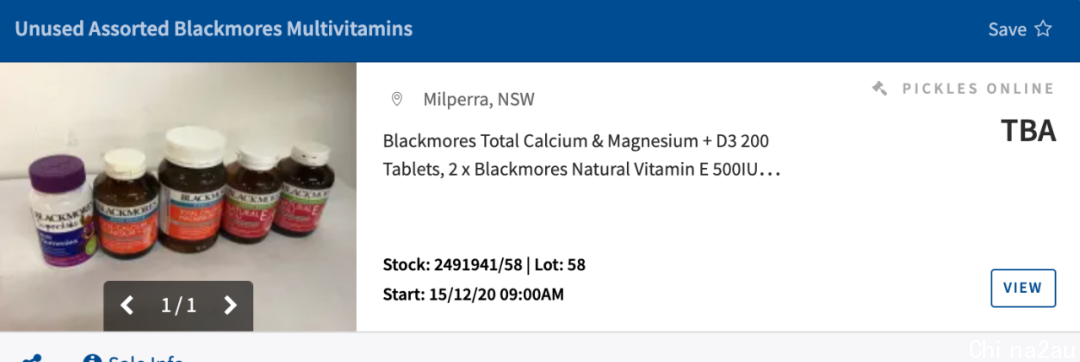
Task: Click the Save text label
Action: [1007, 29]
